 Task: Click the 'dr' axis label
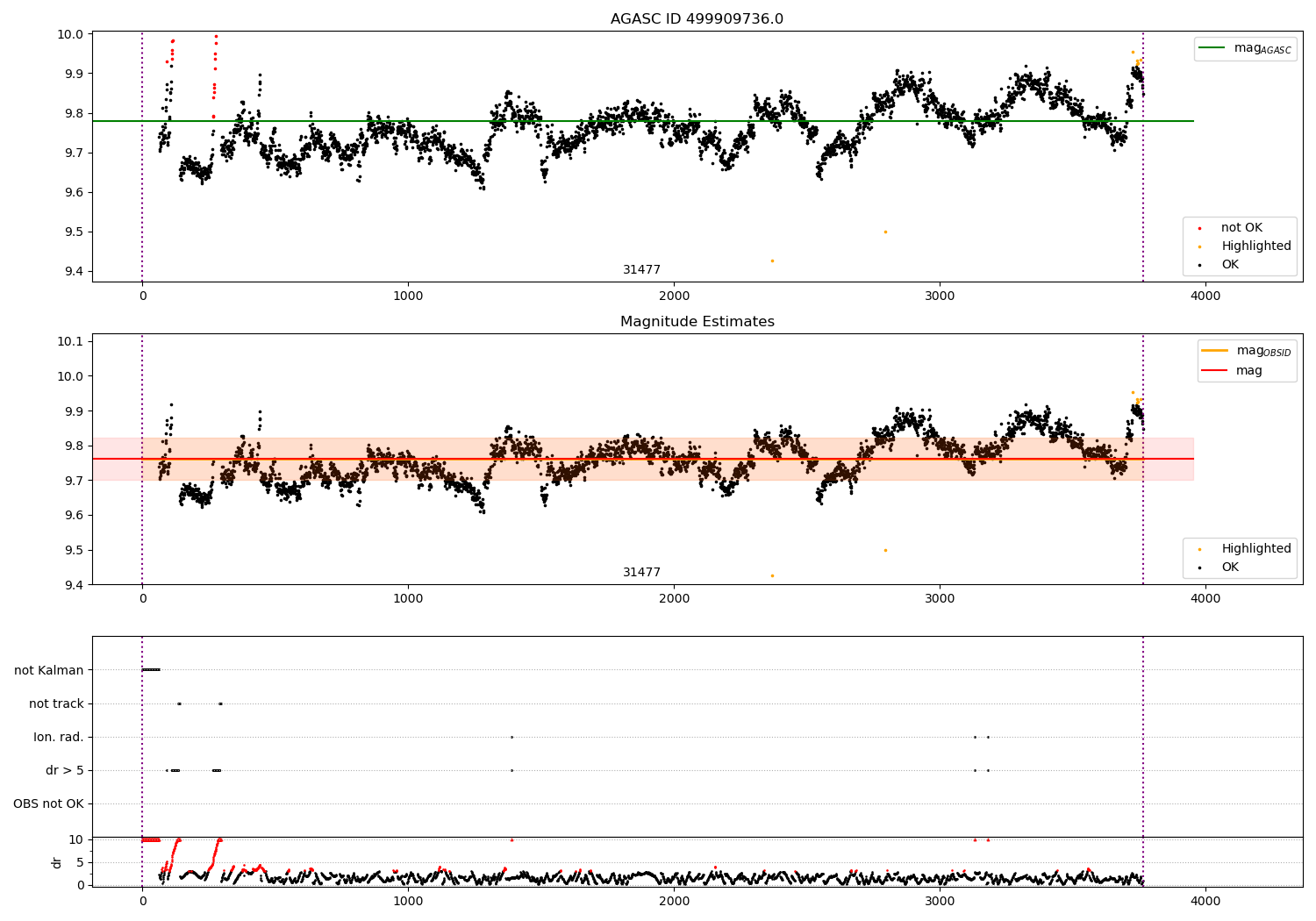57,862
